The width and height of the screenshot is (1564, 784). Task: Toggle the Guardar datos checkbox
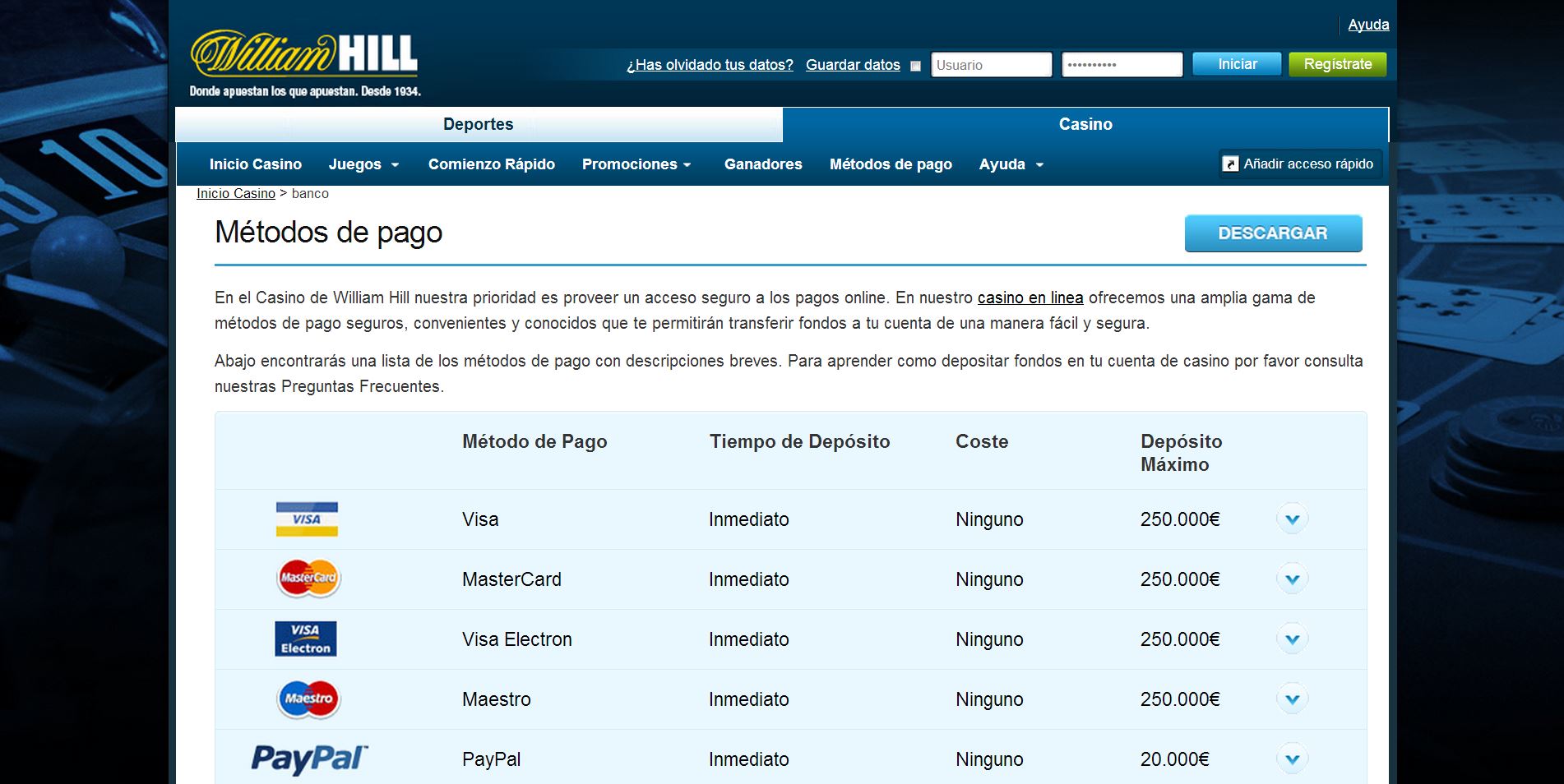915,66
